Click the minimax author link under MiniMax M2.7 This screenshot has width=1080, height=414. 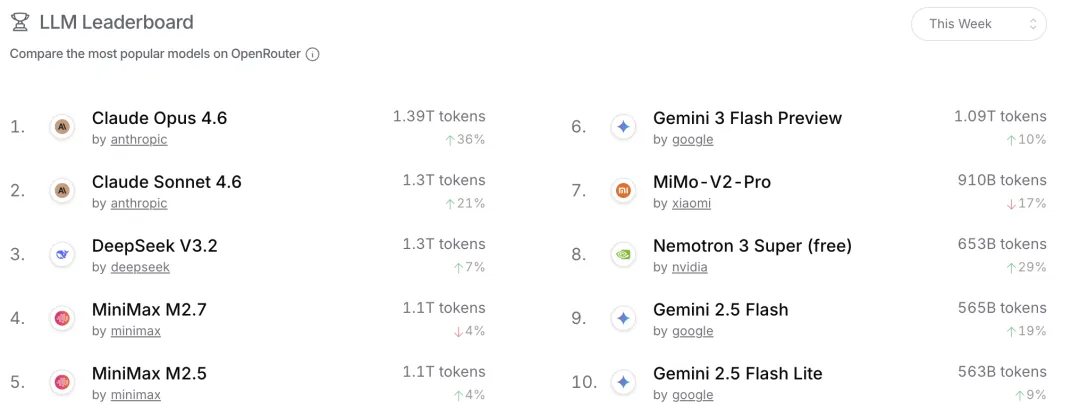pos(135,331)
